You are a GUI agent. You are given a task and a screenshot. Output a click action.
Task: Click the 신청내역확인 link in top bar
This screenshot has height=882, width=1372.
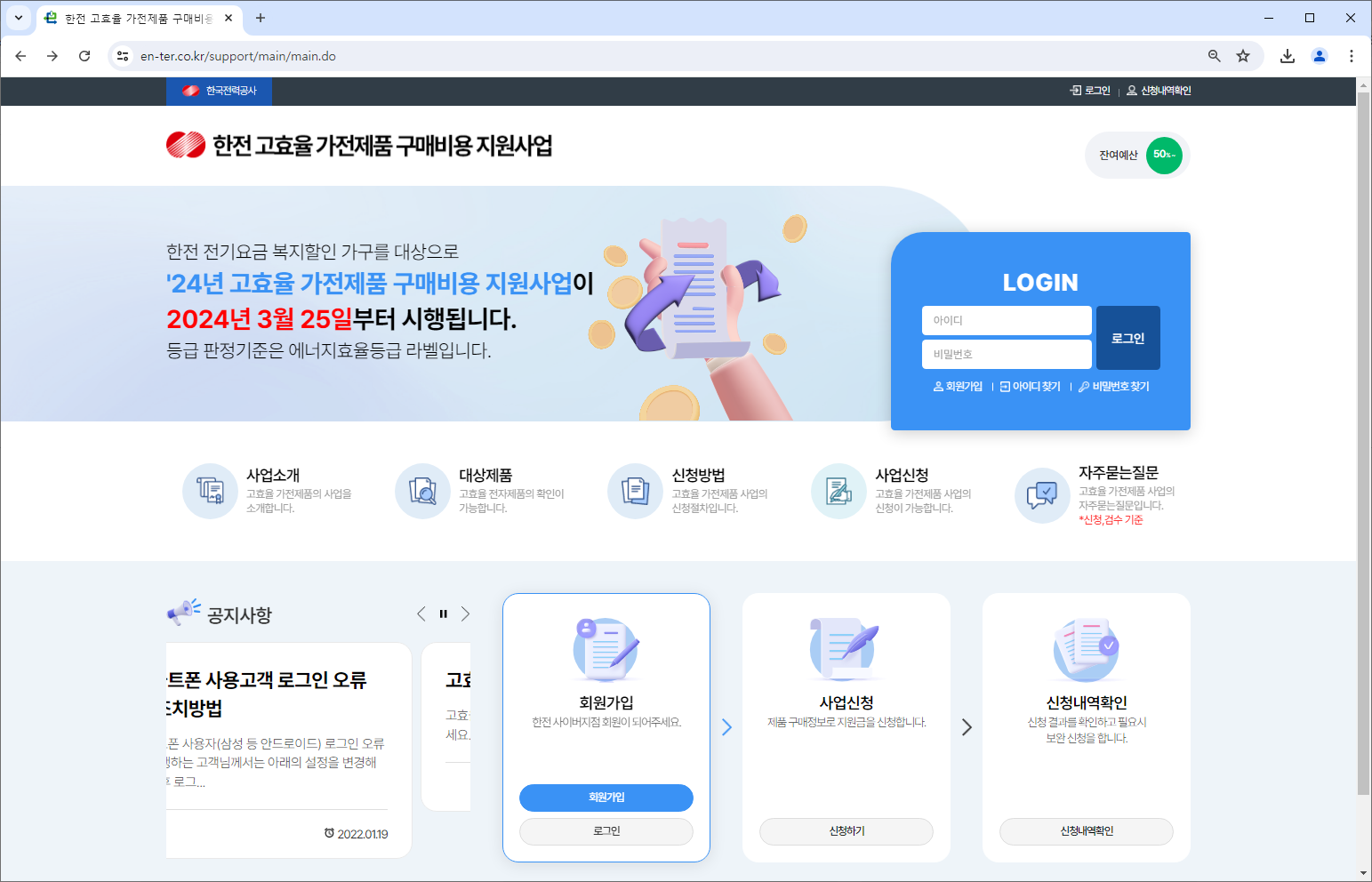(x=1159, y=91)
